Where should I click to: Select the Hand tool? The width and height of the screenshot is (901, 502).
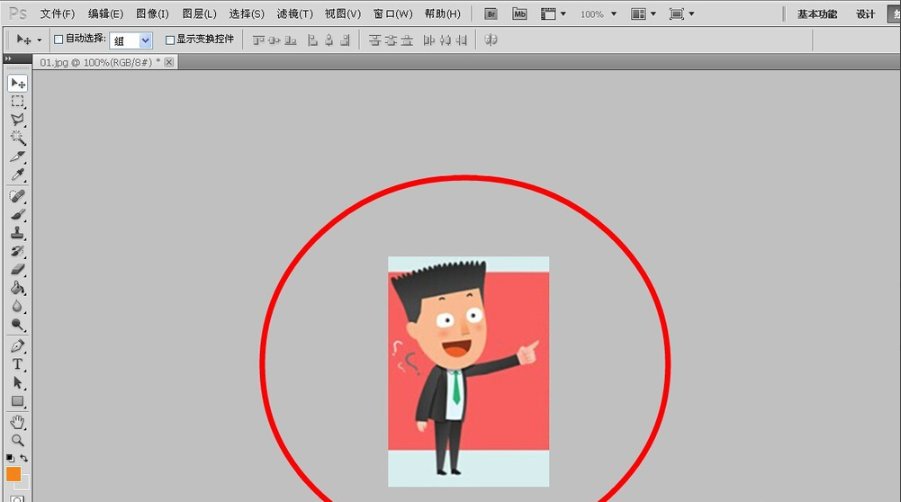17,423
